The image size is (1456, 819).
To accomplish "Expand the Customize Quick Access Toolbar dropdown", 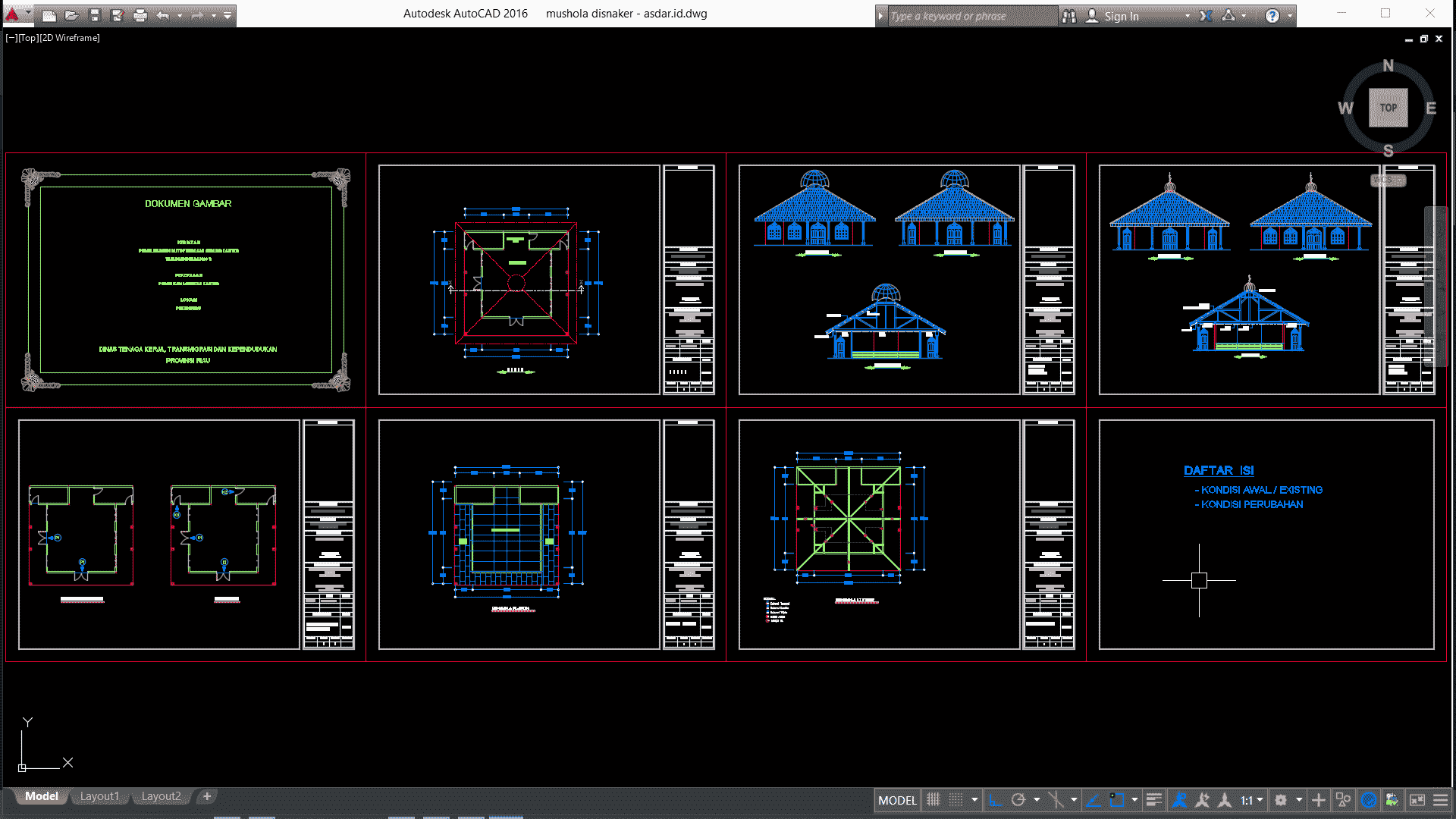I will click(x=227, y=15).
